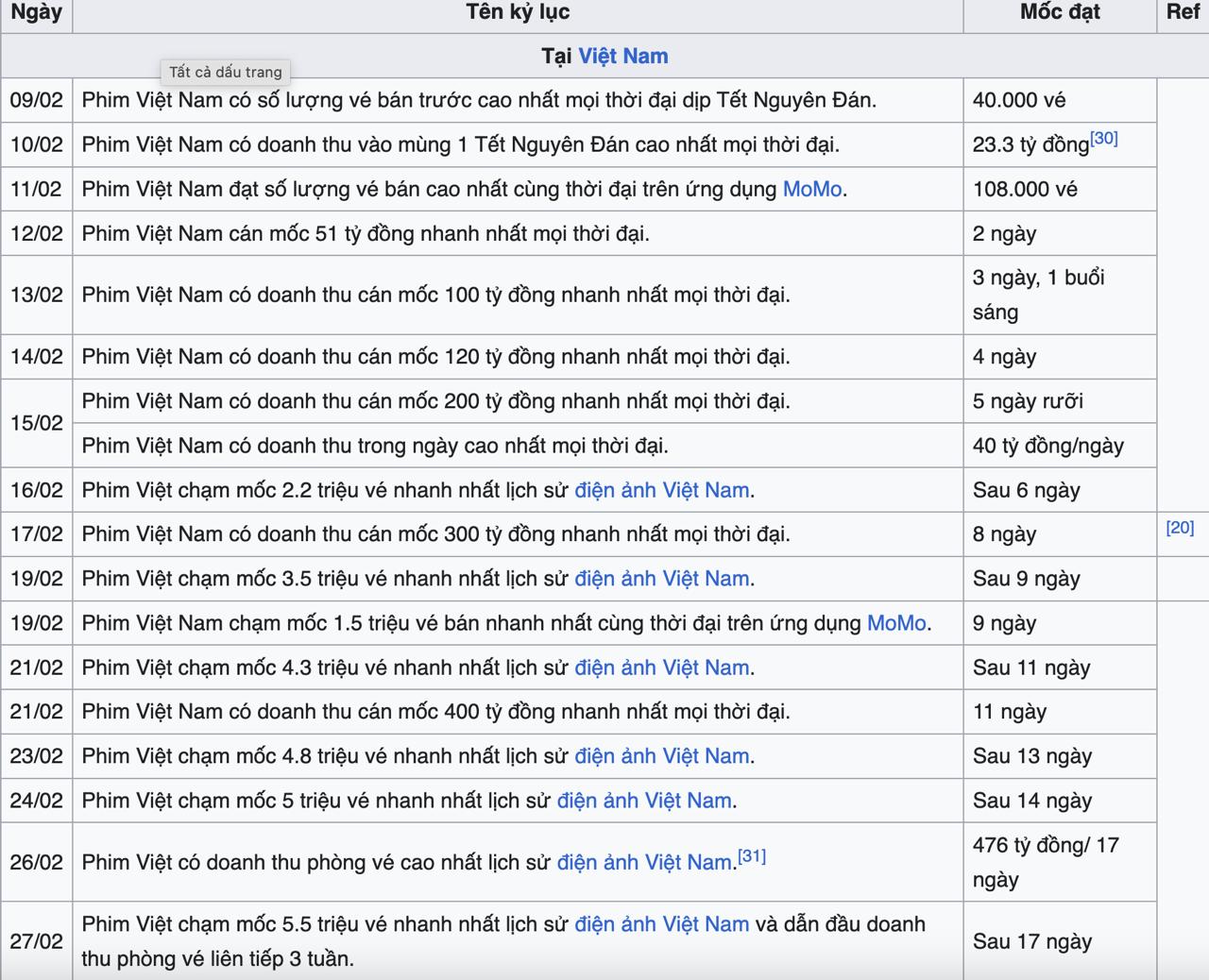Viewport: 1209px width, 980px height.
Task: Open reference [20] in Ref column
Action: (1180, 528)
